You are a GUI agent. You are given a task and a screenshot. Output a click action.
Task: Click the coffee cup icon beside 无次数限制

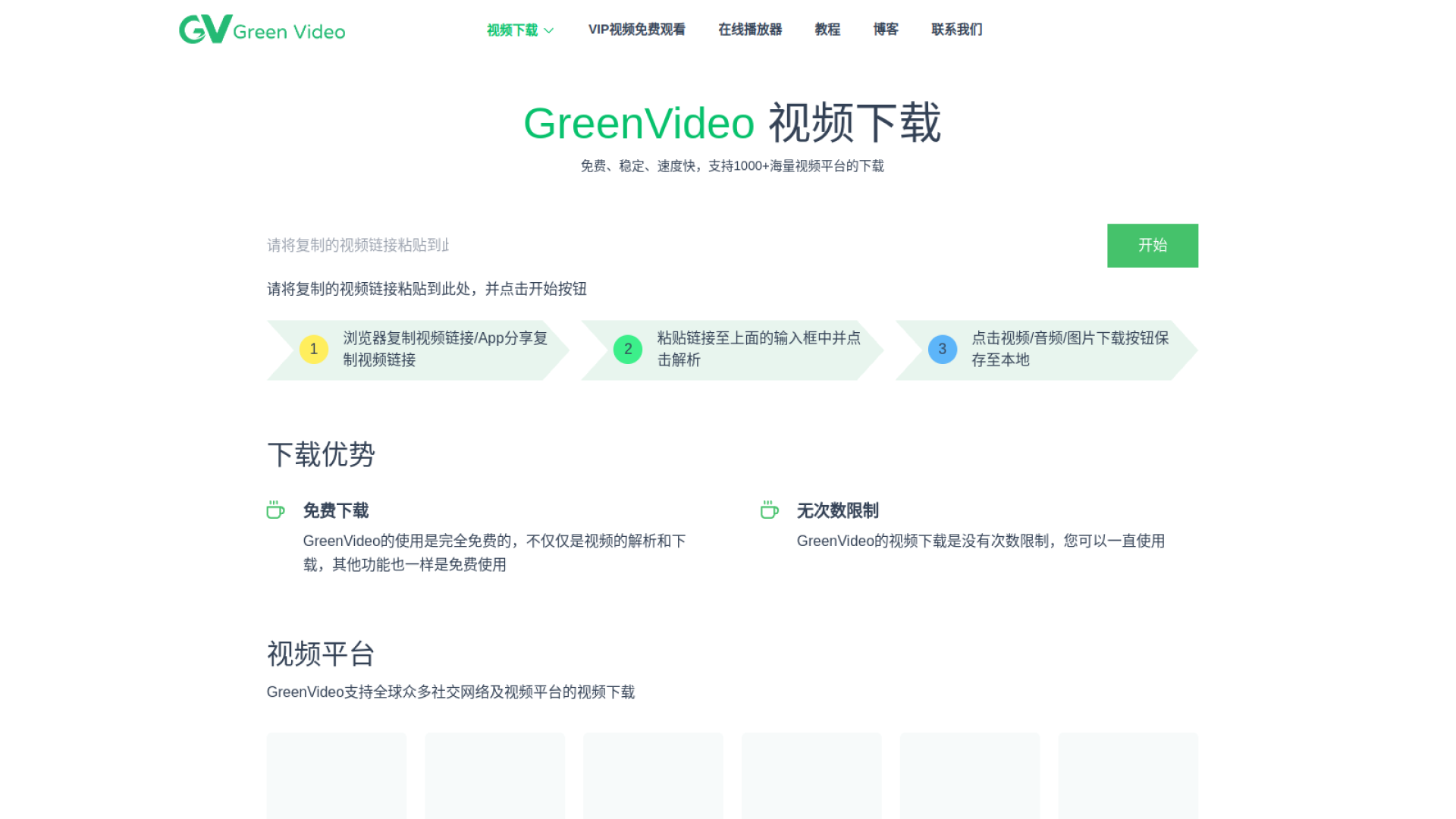click(769, 510)
